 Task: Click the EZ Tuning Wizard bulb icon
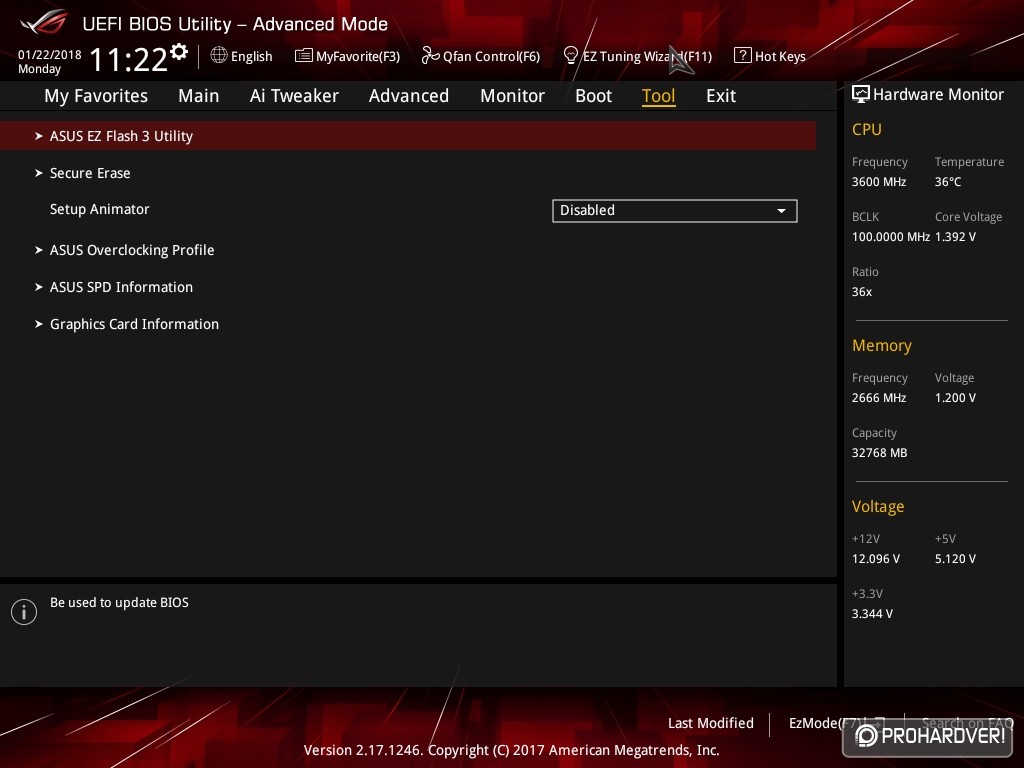[570, 56]
